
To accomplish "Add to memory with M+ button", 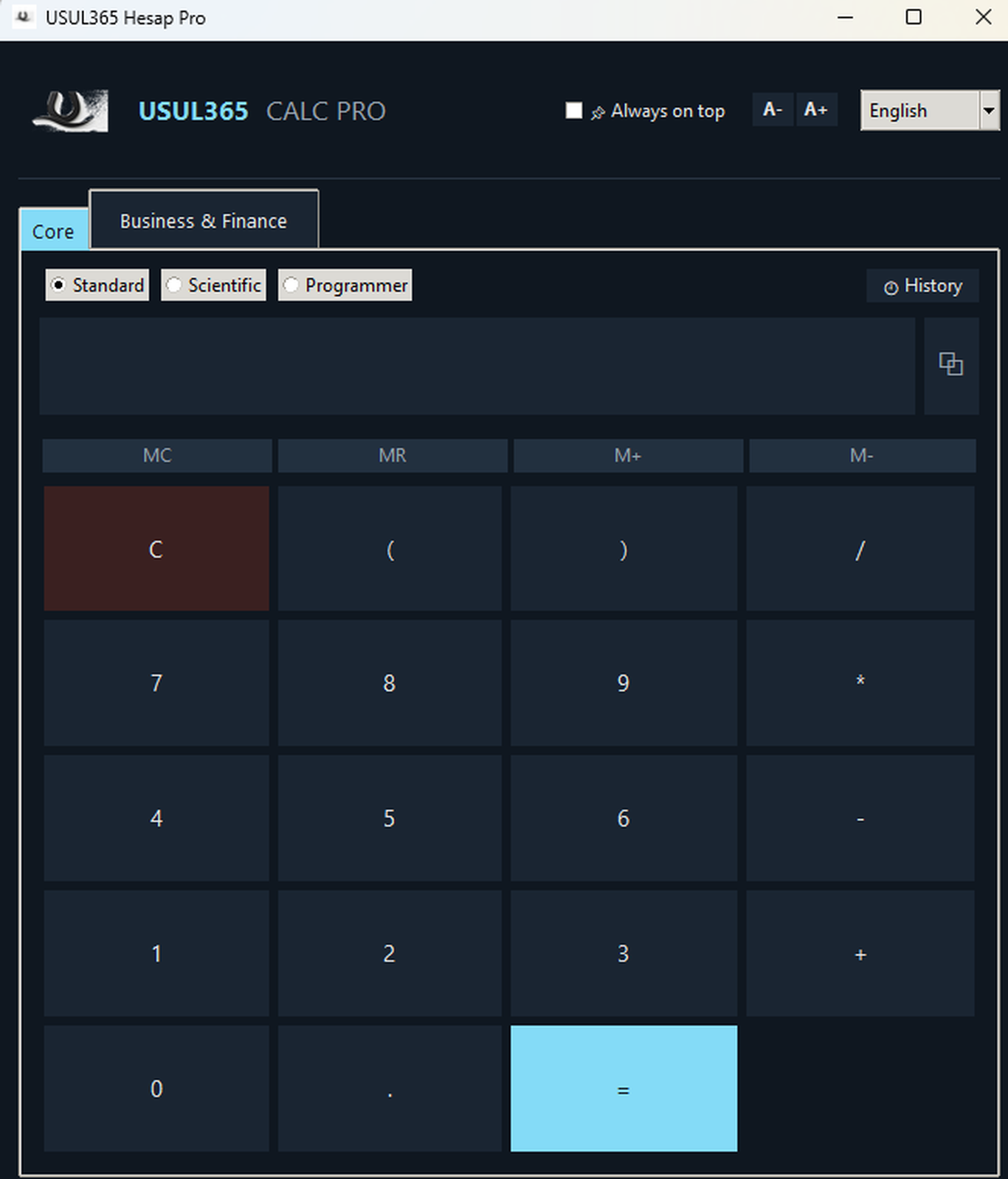I will (x=628, y=455).
